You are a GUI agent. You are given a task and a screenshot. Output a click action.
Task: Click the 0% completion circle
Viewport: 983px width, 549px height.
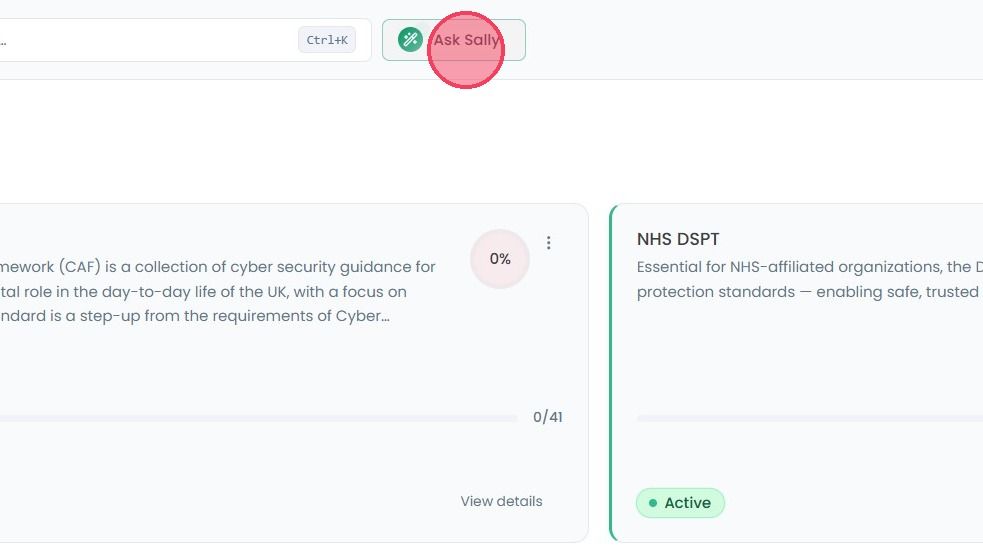point(500,259)
